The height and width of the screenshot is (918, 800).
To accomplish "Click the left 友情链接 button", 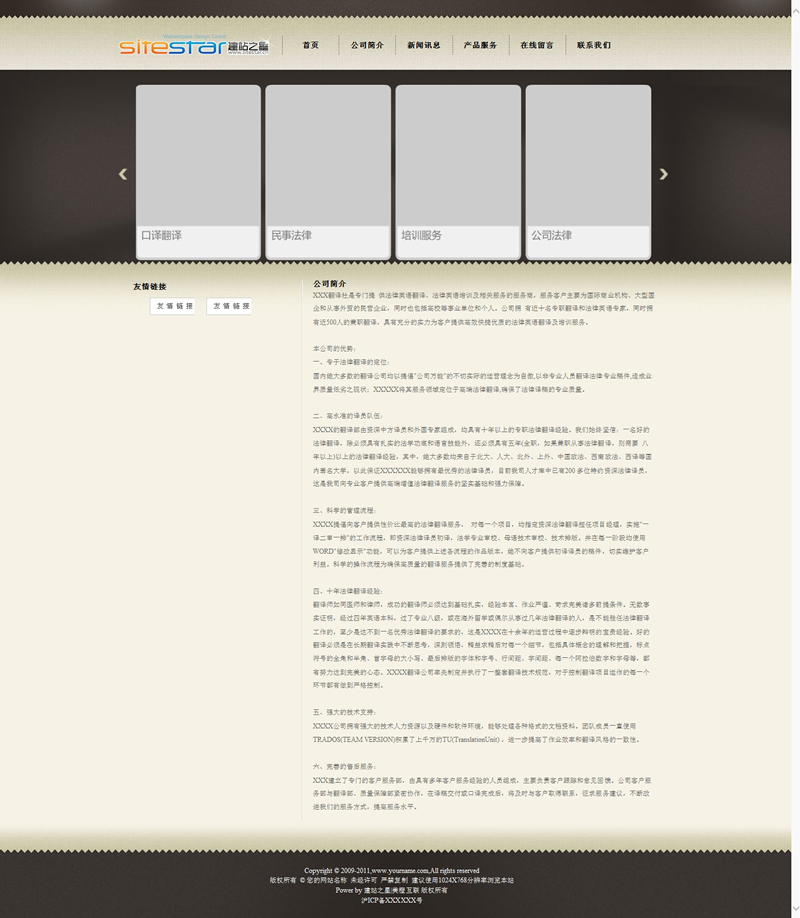I will click(173, 306).
